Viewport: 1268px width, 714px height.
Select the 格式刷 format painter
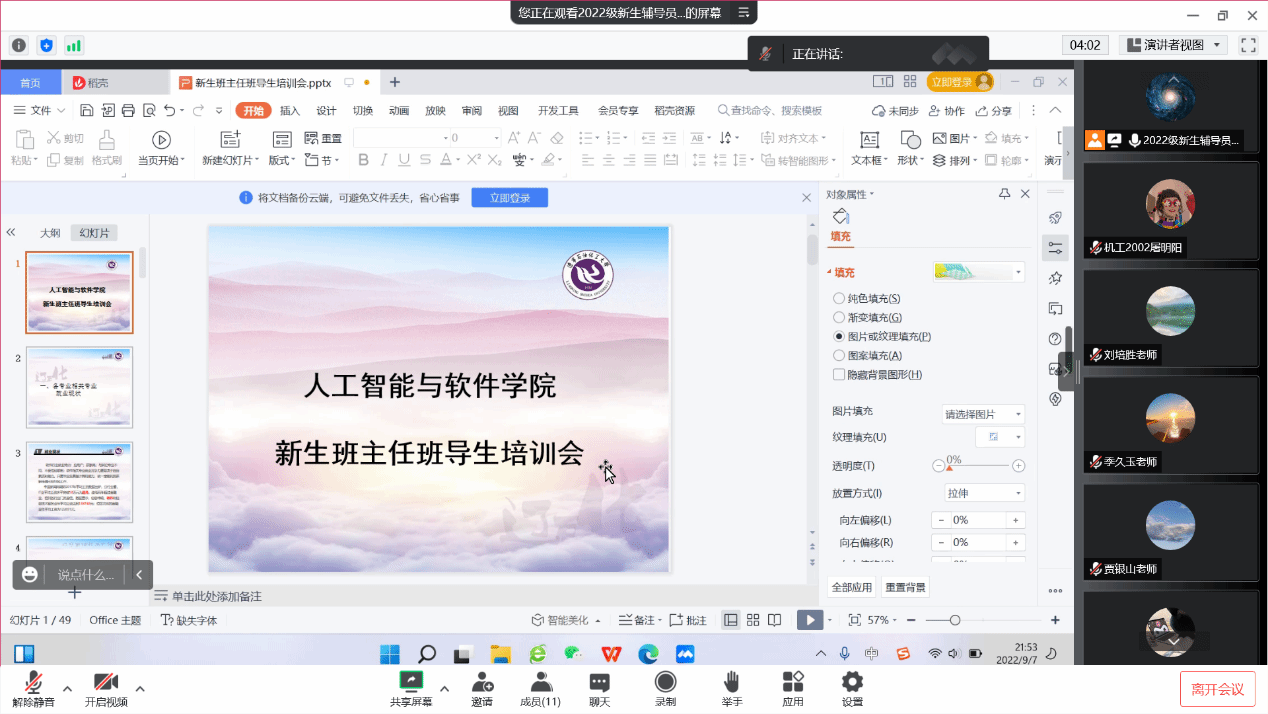point(106,147)
